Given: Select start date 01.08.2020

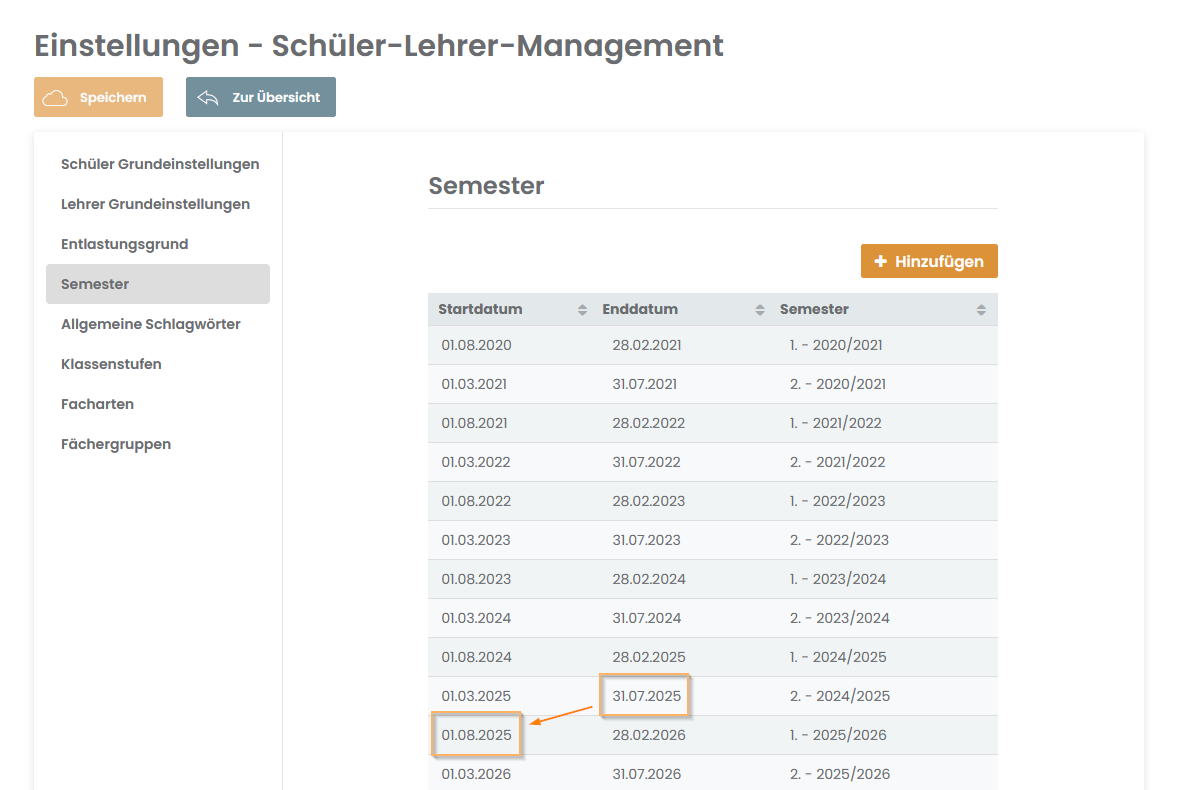Looking at the screenshot, I should tap(476, 345).
